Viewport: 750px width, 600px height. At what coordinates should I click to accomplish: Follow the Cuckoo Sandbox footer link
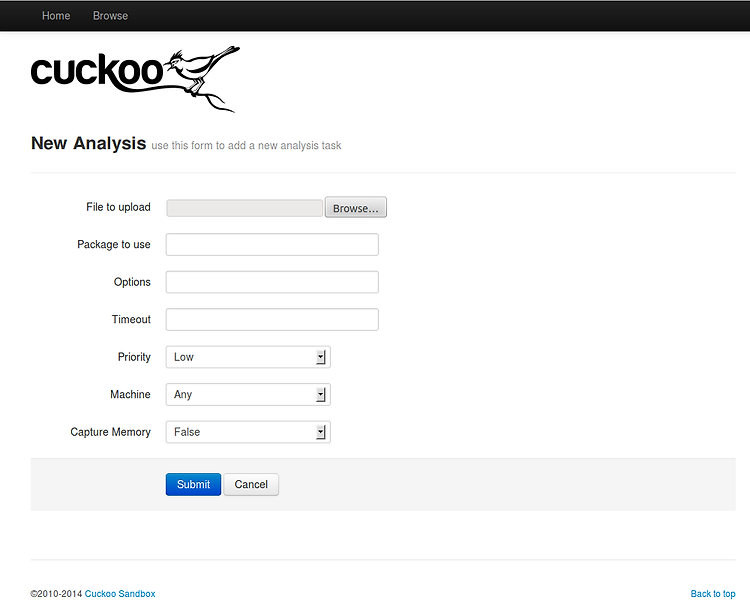click(120, 594)
